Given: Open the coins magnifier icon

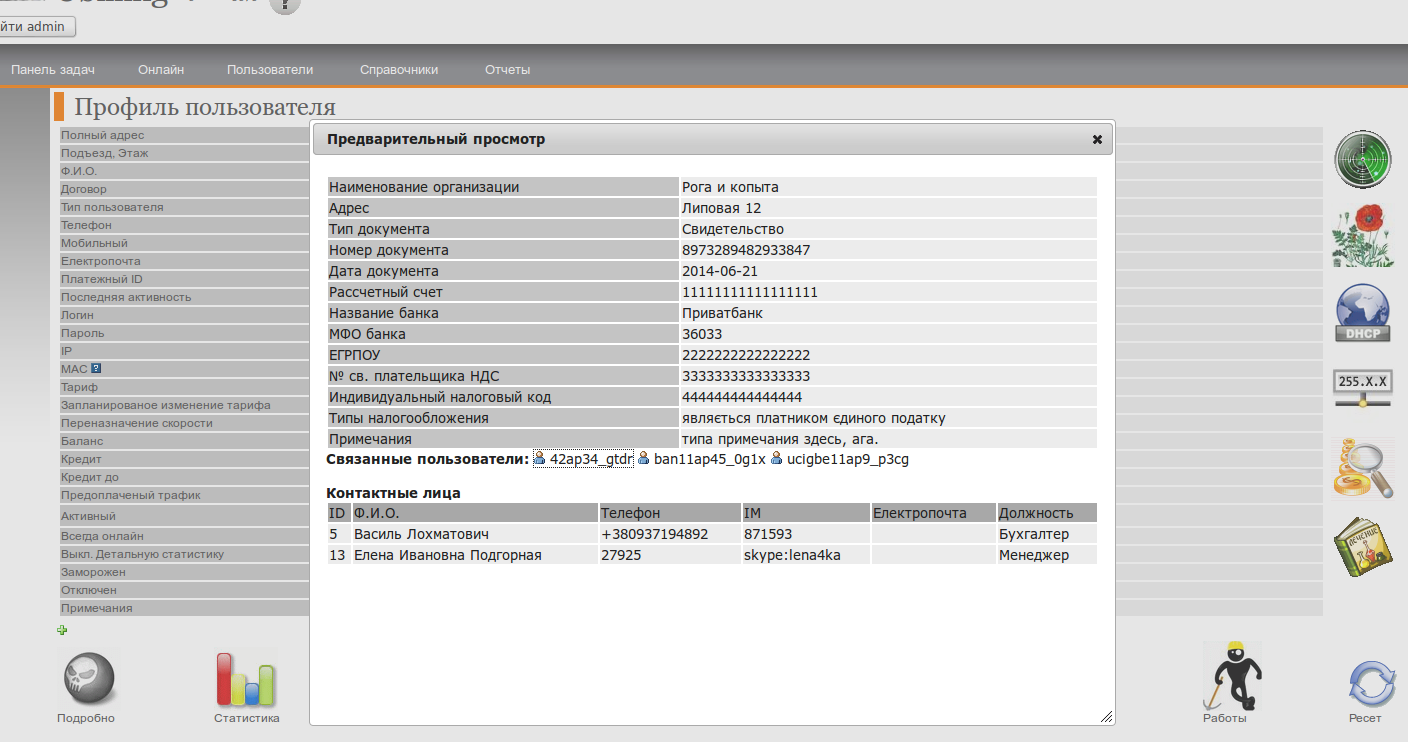Looking at the screenshot, I should 1362,467.
